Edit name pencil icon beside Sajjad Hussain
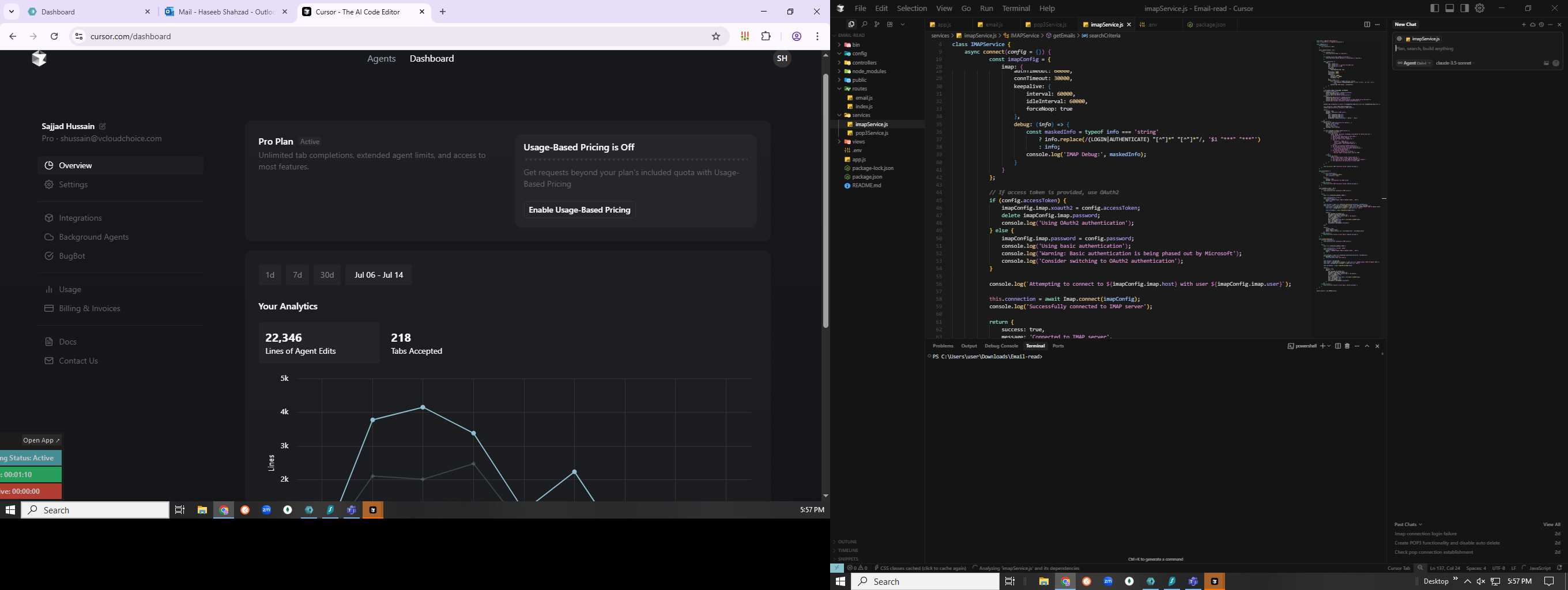 pyautogui.click(x=103, y=127)
